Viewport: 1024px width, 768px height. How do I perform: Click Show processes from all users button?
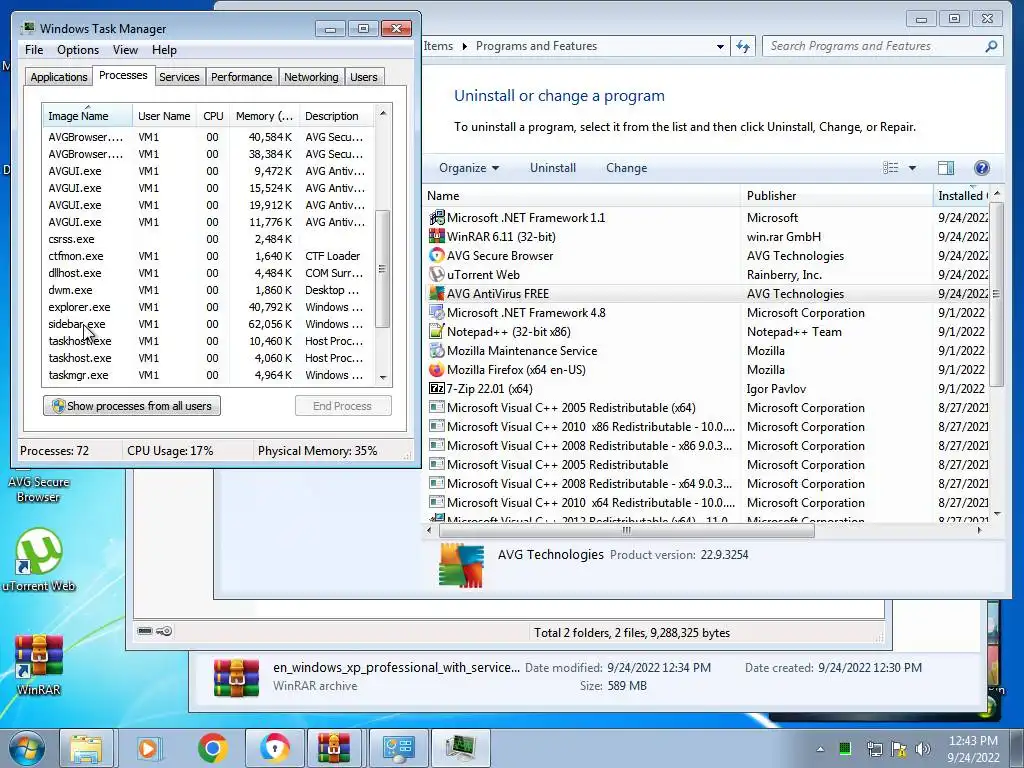click(x=132, y=406)
